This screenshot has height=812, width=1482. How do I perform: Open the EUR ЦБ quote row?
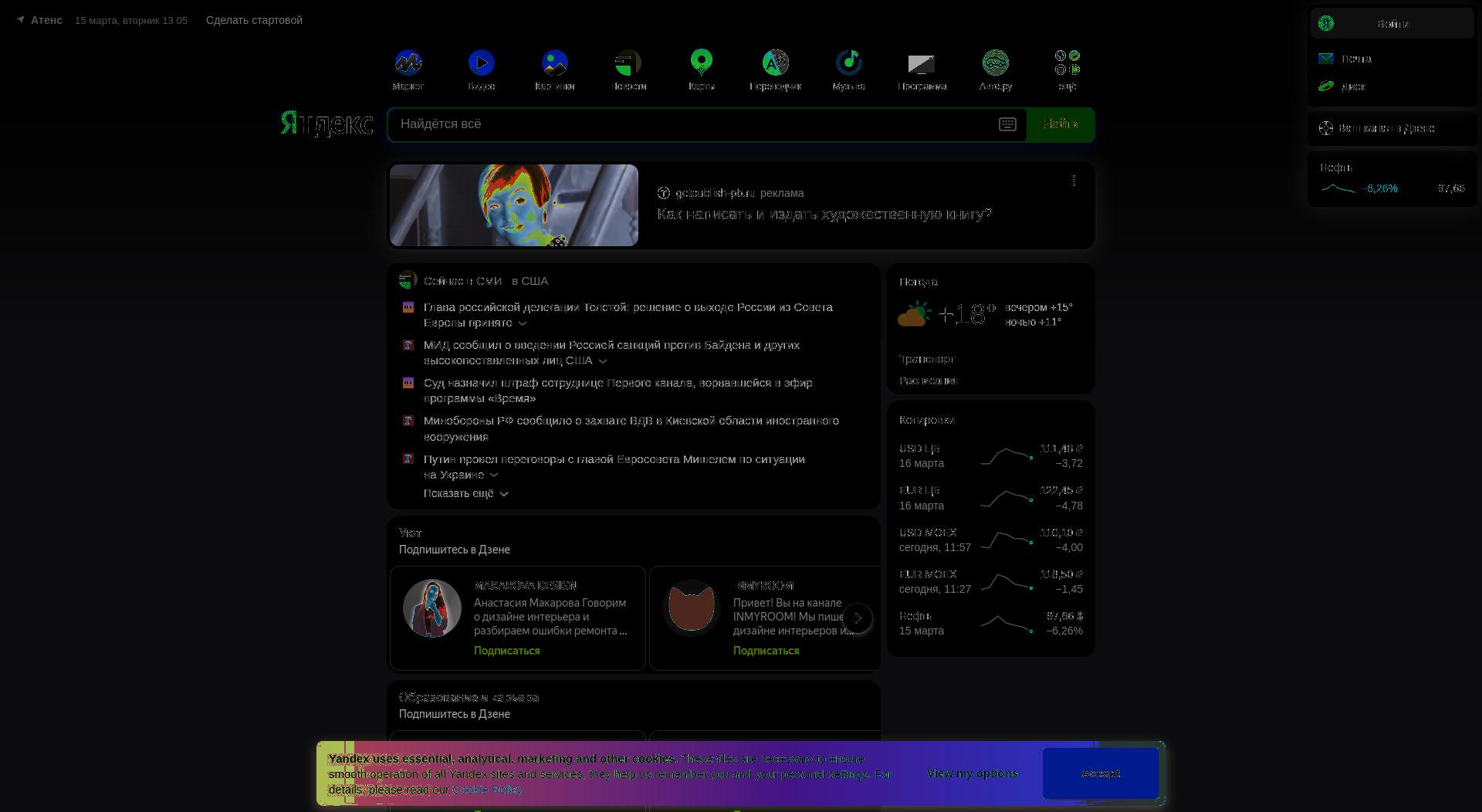991,498
